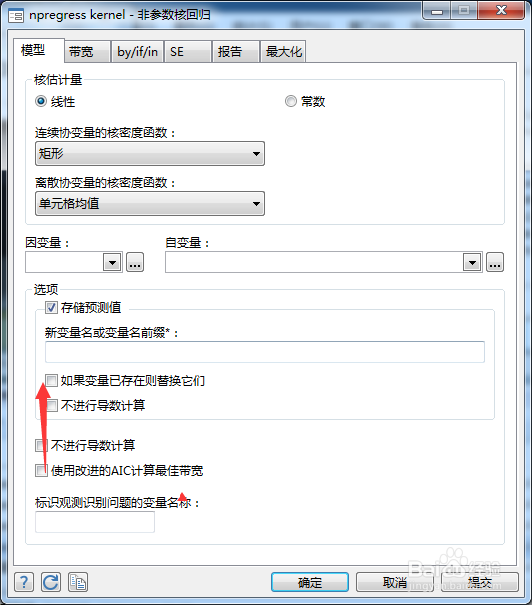
Task: Expand the 矩形 continuous kernel dropdown
Action: click(x=150, y=154)
